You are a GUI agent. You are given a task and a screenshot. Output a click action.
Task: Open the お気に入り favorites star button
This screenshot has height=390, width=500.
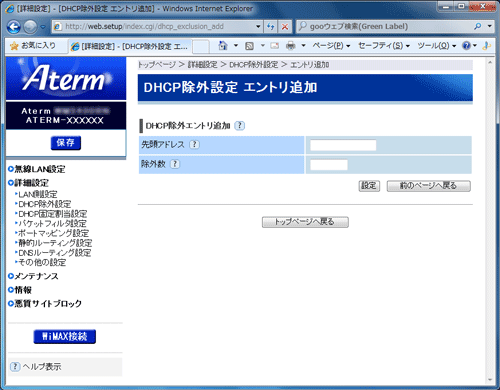[33, 46]
